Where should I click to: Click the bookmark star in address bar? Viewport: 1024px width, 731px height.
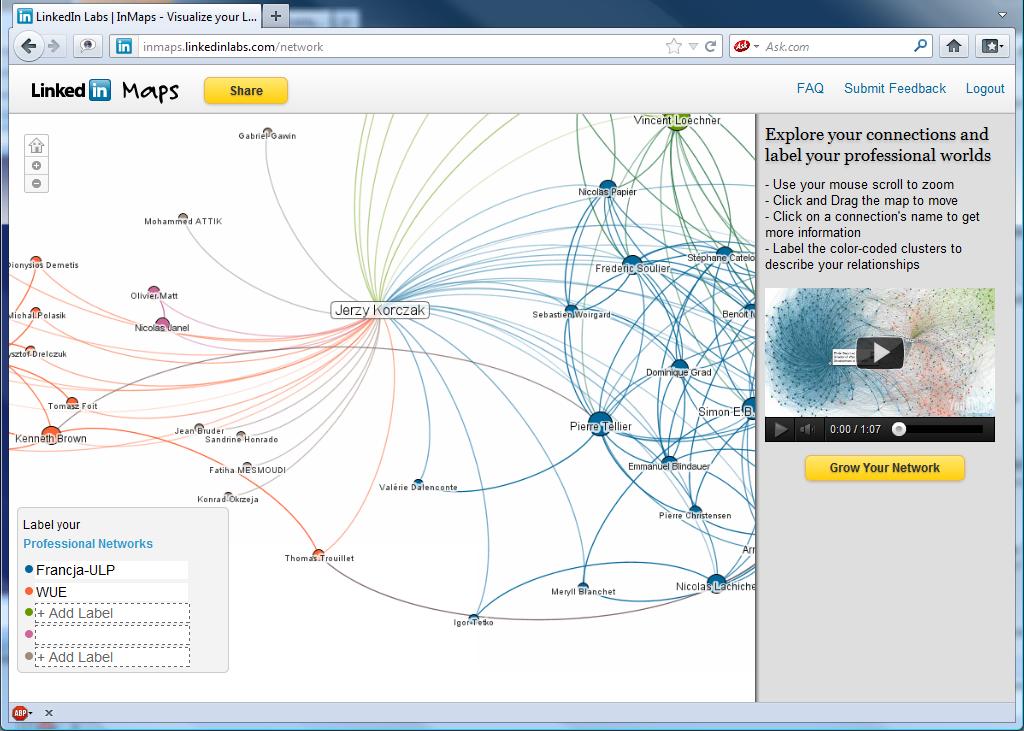pos(673,46)
